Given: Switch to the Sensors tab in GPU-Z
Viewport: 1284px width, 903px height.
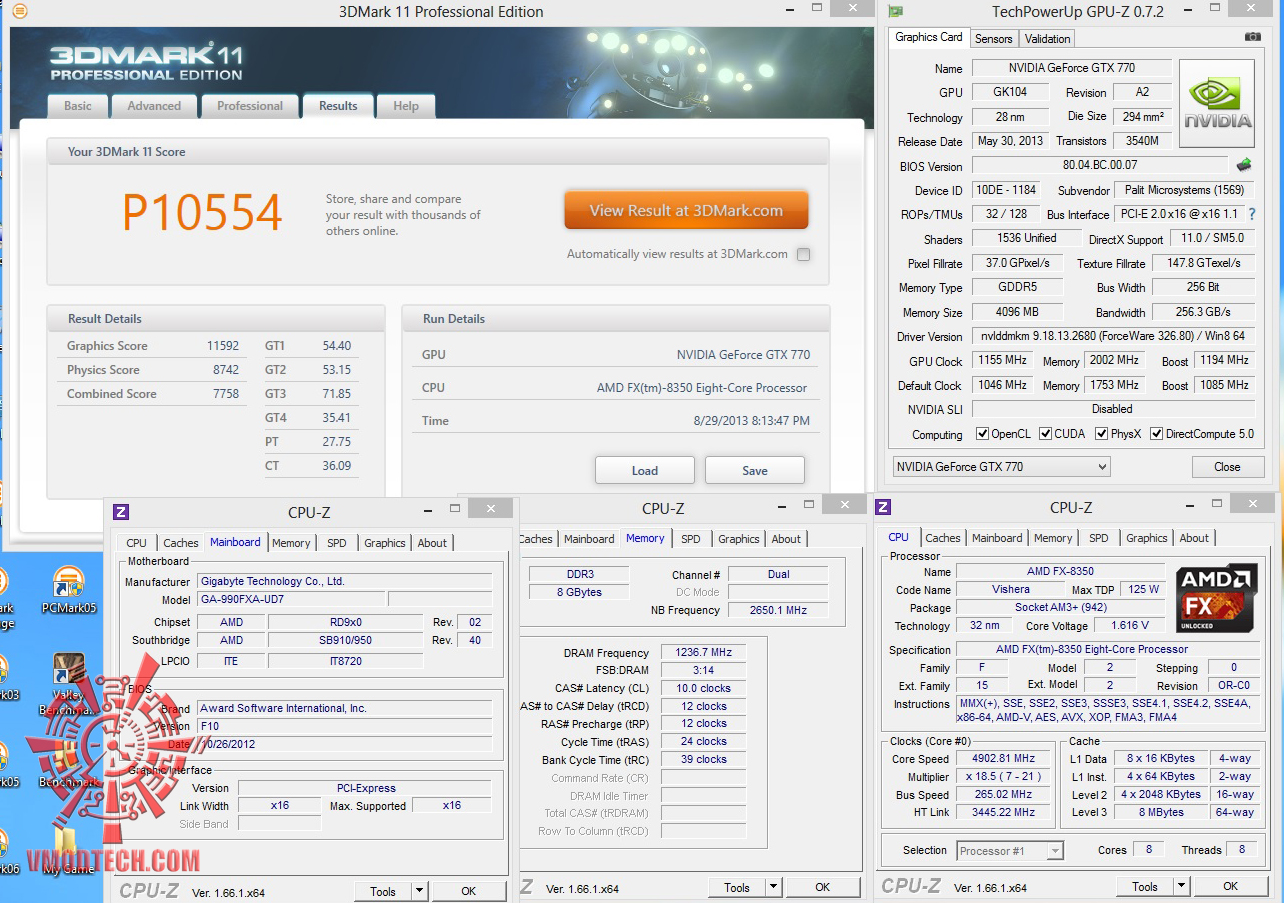Looking at the screenshot, I should 994,39.
